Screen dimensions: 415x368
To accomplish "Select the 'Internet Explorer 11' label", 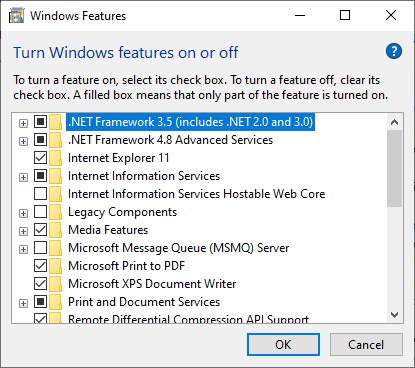I will (119, 158).
